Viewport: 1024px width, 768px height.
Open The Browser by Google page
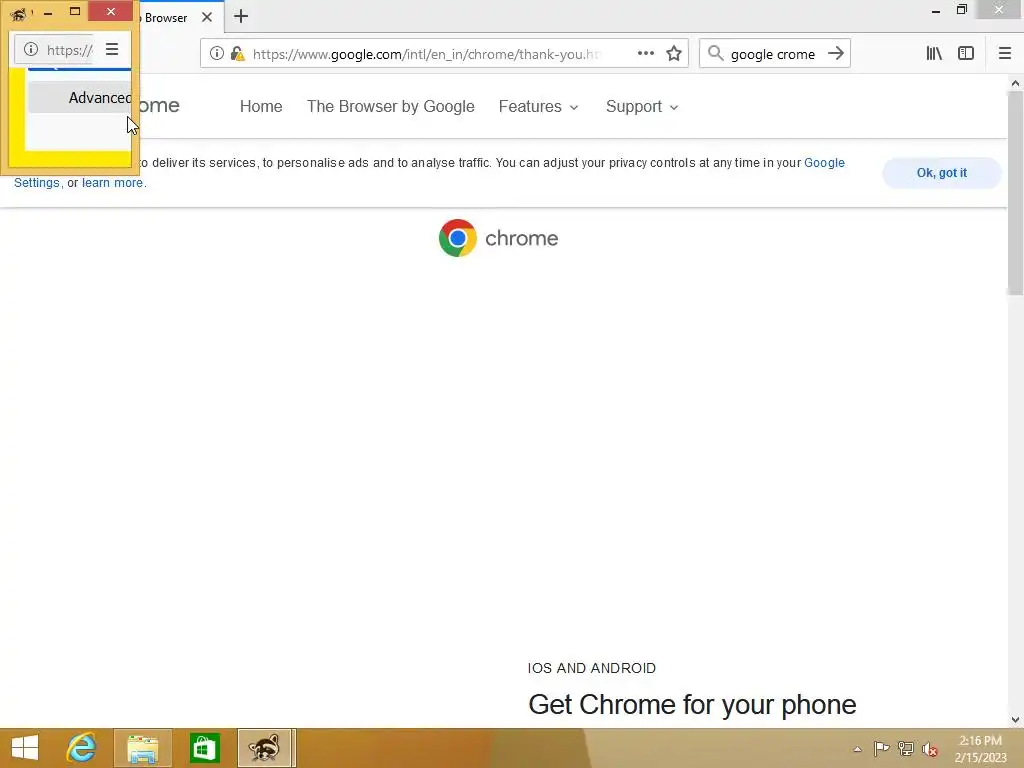[x=391, y=106]
